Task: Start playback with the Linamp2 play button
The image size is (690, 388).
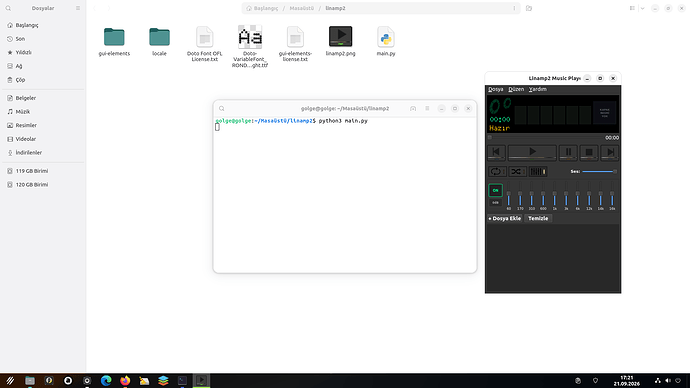Action: 532,152
